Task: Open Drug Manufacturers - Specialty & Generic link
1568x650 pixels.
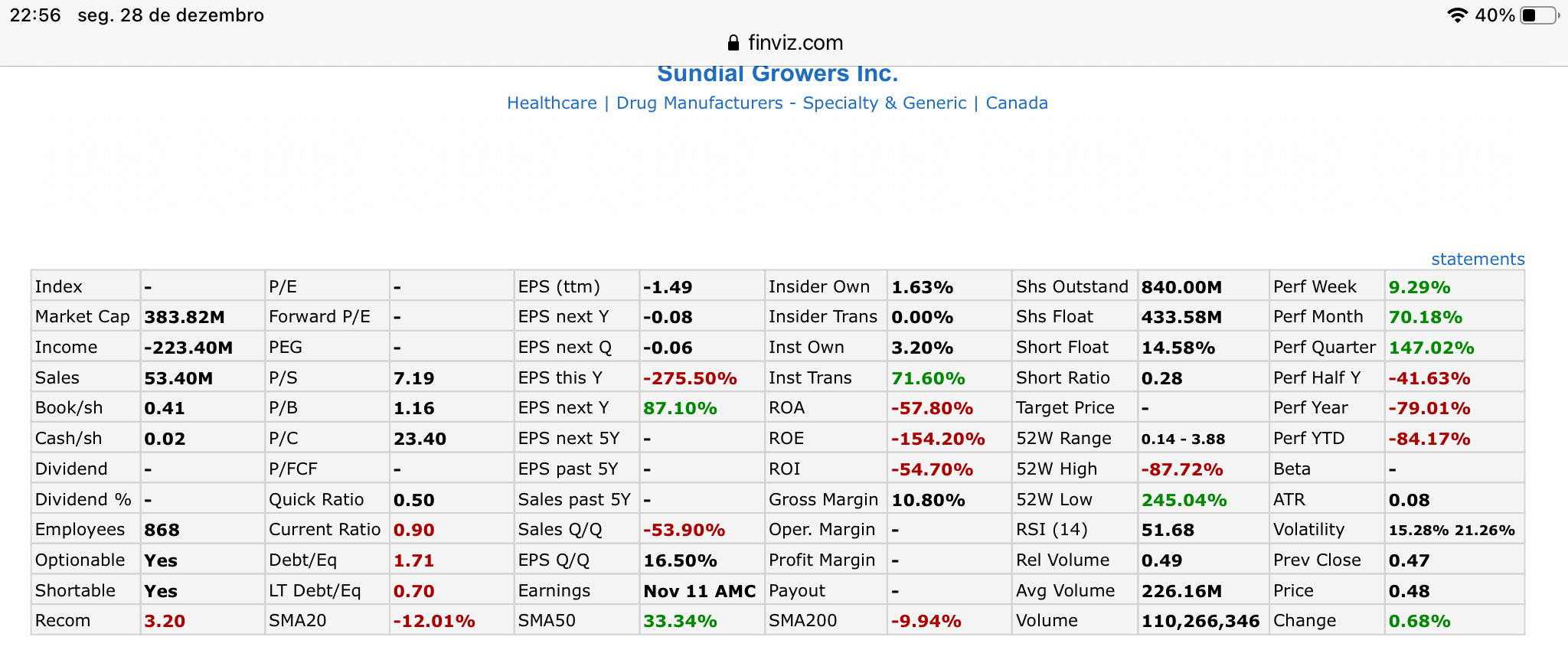Action: (791, 103)
